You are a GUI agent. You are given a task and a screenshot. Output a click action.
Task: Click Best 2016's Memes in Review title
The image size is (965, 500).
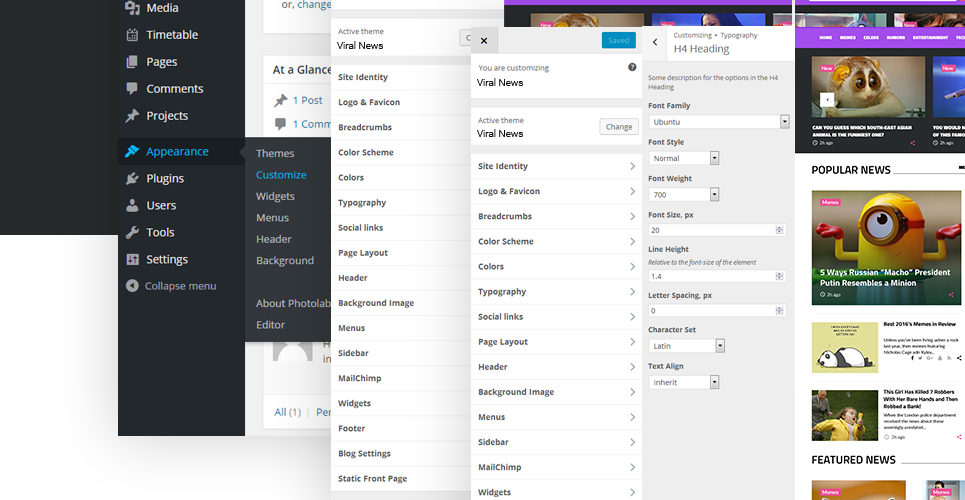(x=919, y=324)
